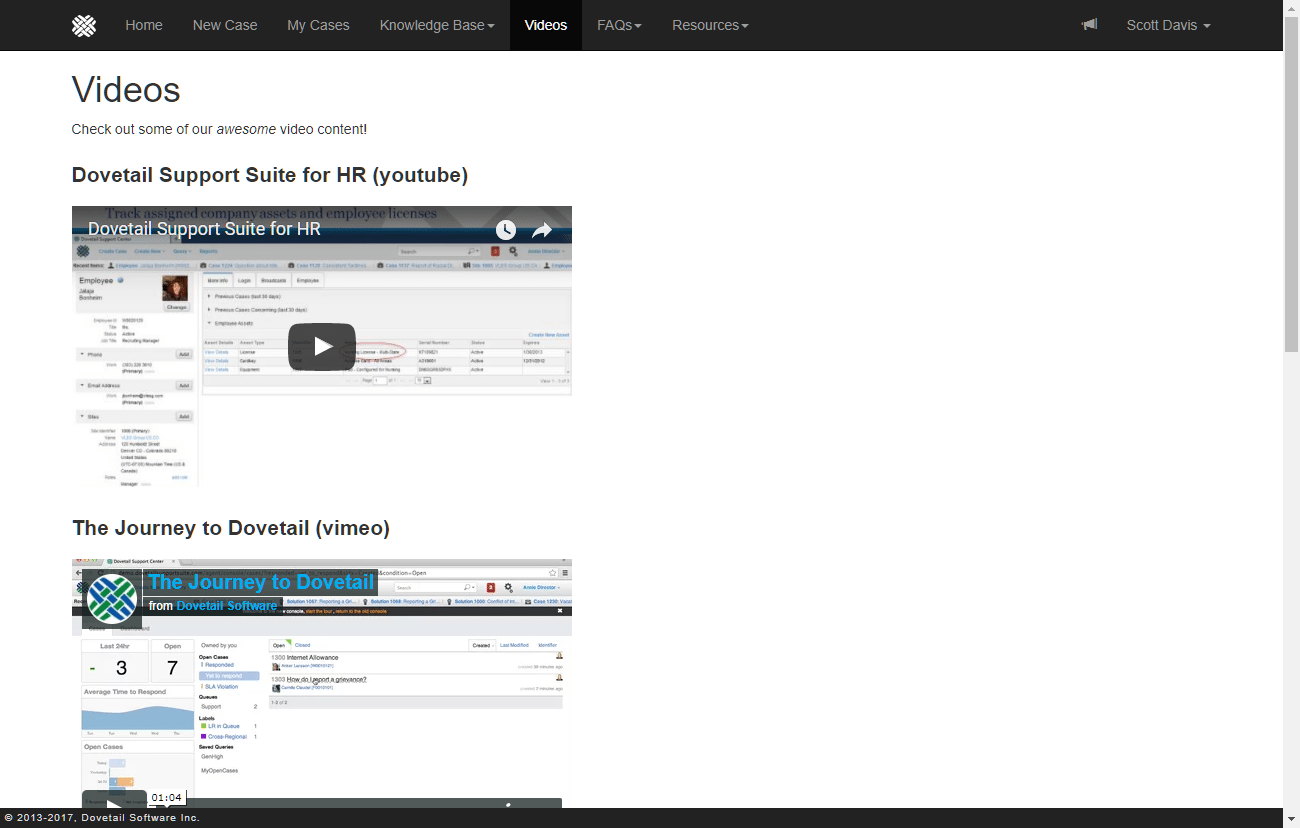Select the Videos nav item
The height and width of the screenshot is (828, 1300).
pos(546,25)
